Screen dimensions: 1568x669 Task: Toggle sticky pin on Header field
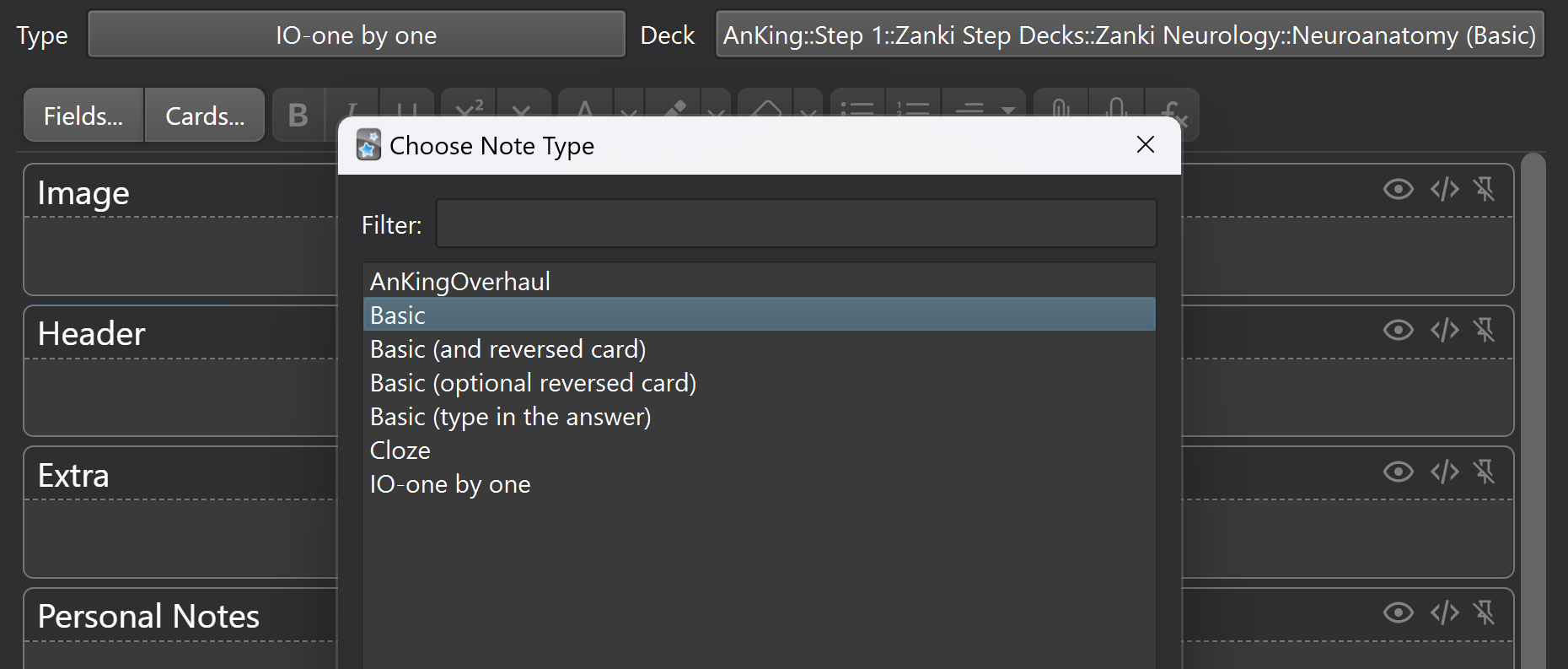(1485, 330)
